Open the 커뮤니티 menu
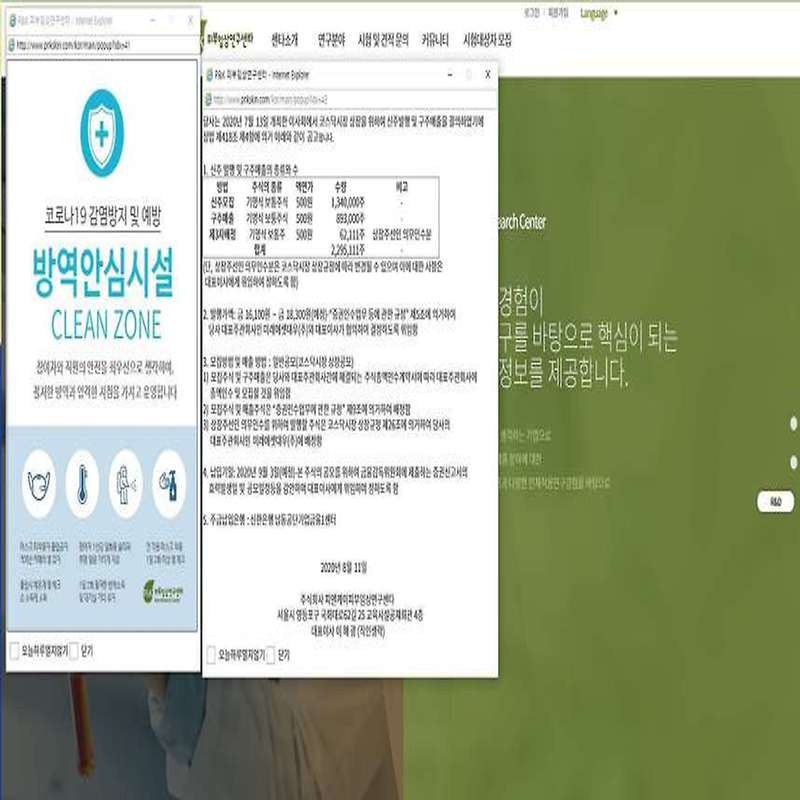The width and height of the screenshot is (800, 800). click(x=435, y=40)
